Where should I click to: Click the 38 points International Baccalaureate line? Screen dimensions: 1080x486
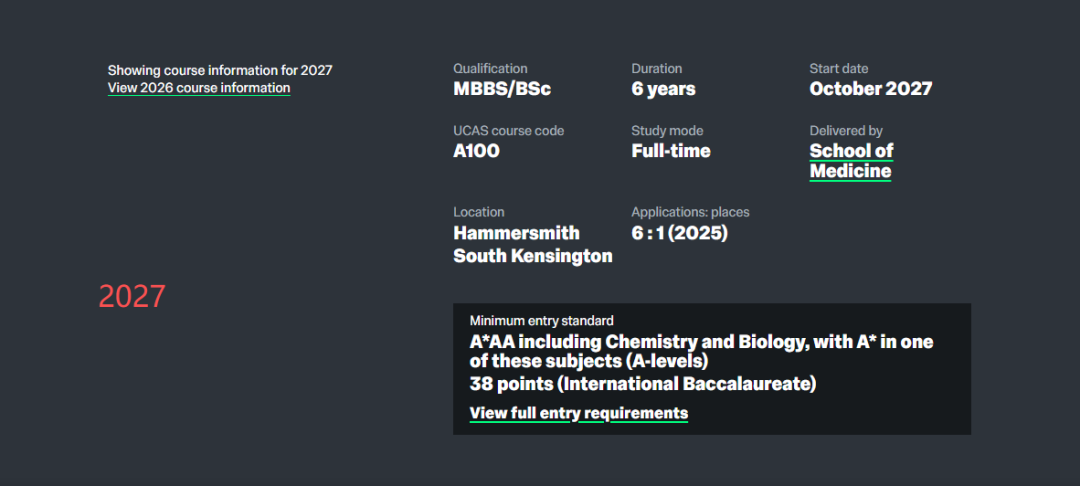coord(642,384)
